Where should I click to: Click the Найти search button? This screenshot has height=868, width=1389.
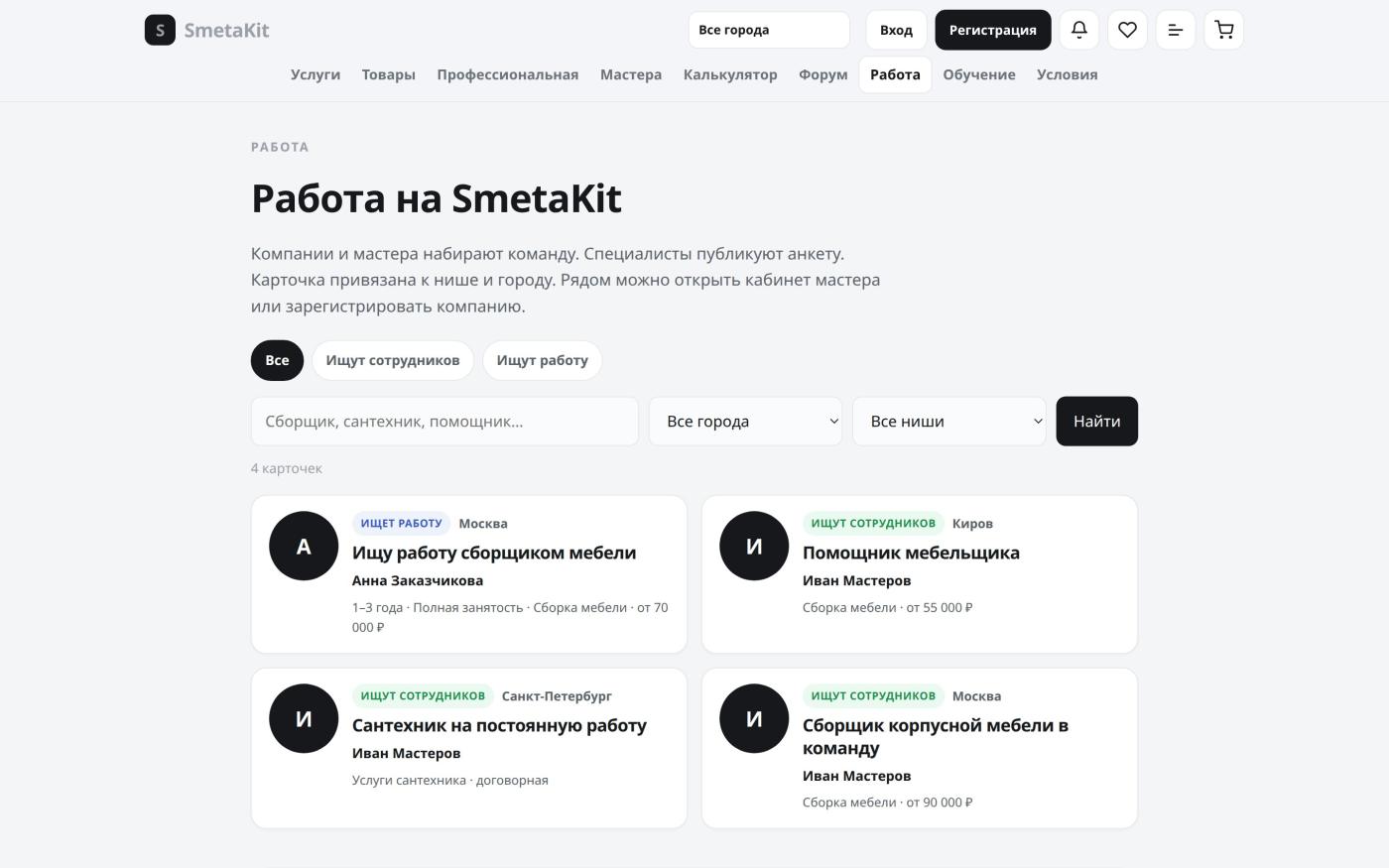pos(1096,422)
